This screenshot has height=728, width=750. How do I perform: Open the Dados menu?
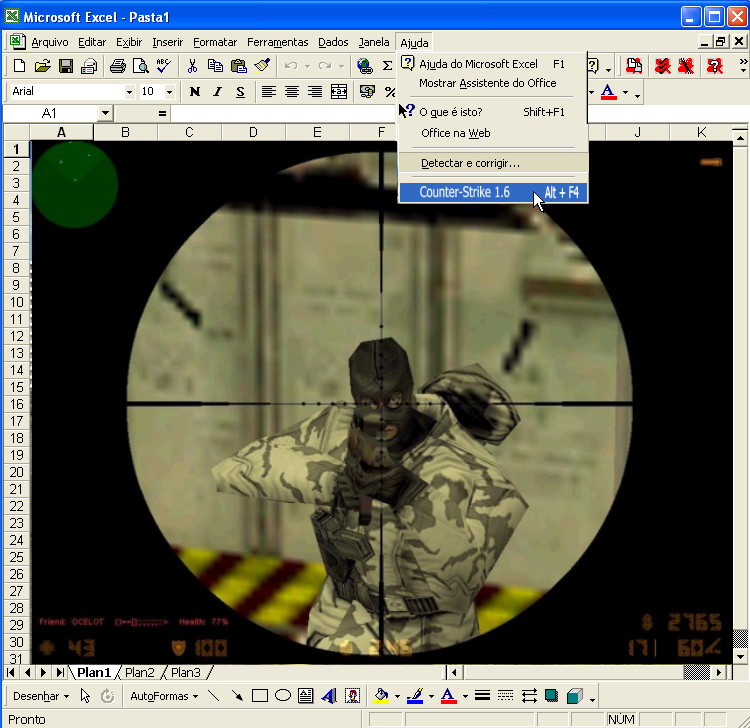pos(333,43)
